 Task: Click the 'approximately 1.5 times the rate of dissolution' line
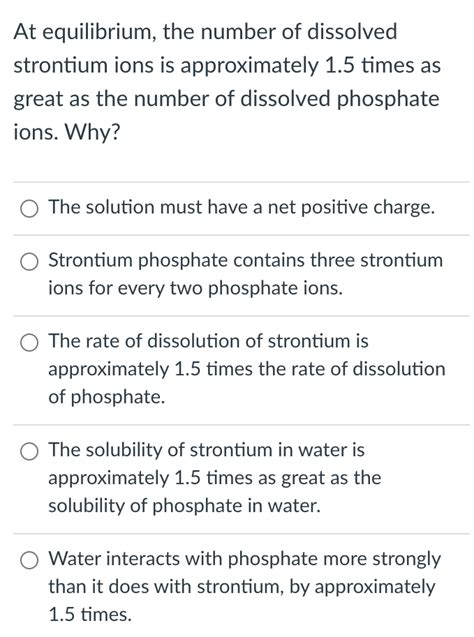click(x=247, y=369)
